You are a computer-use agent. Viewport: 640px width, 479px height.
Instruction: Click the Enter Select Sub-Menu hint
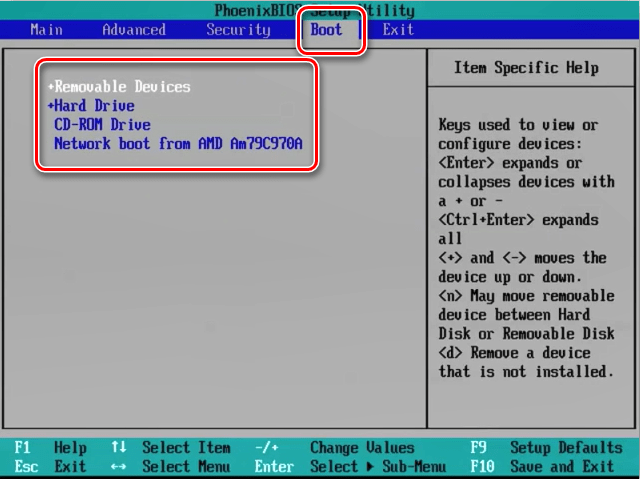(x=350, y=466)
